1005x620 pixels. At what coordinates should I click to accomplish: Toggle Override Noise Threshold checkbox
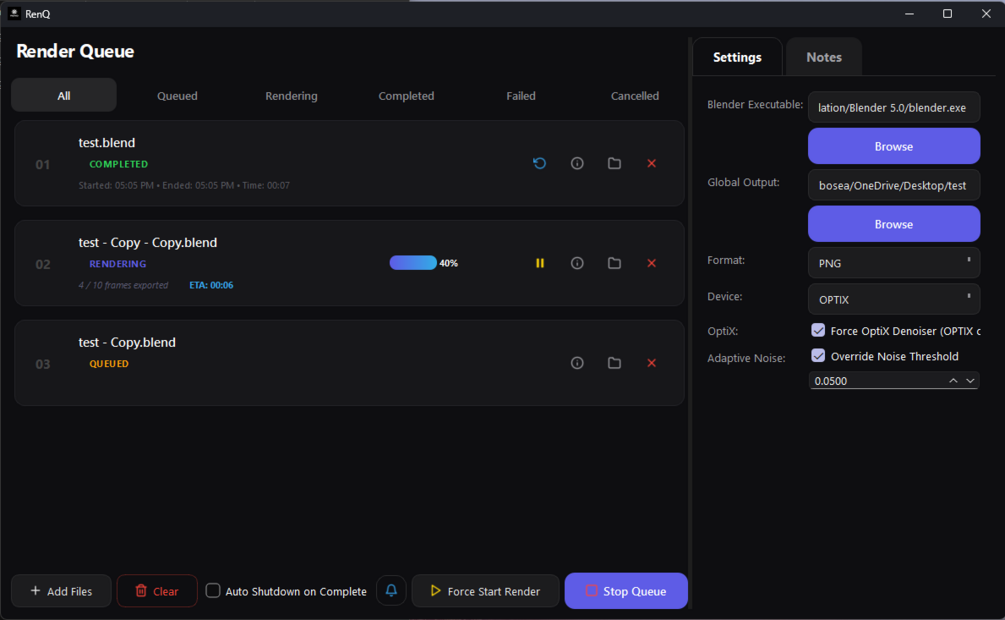point(818,355)
